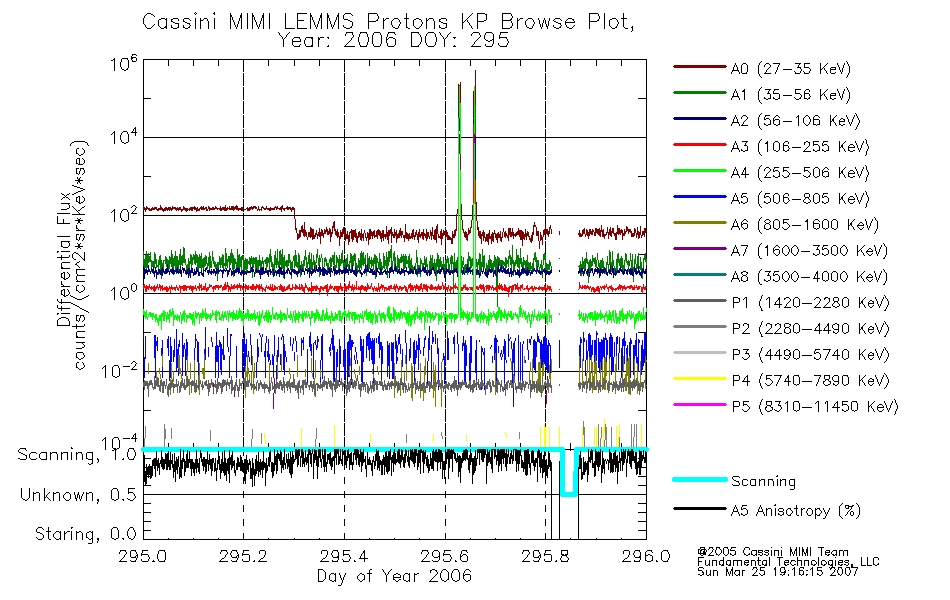
Task: Click the blue A5 legend line
Action: (700, 197)
